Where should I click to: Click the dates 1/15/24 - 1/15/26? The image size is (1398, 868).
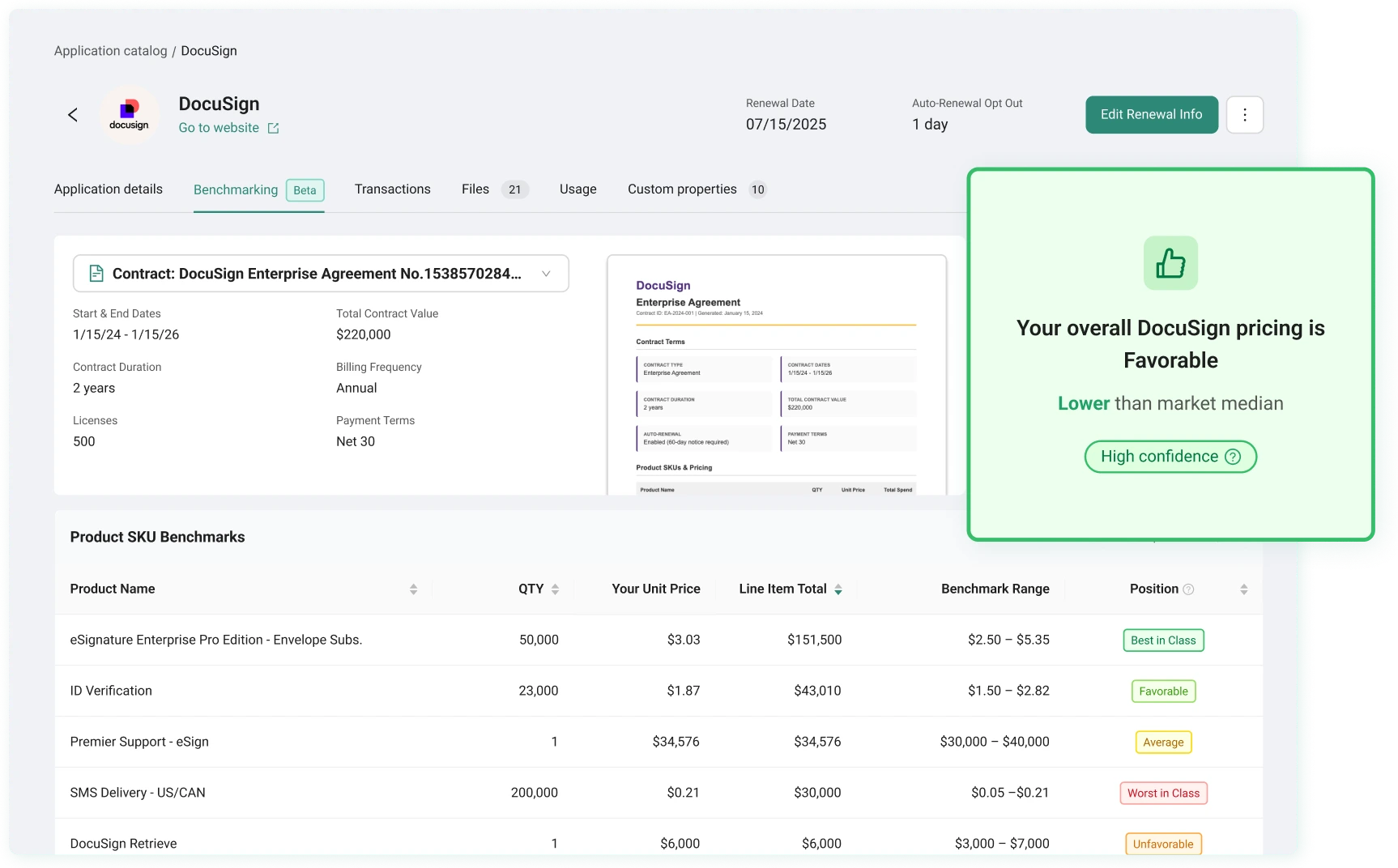[126, 334]
